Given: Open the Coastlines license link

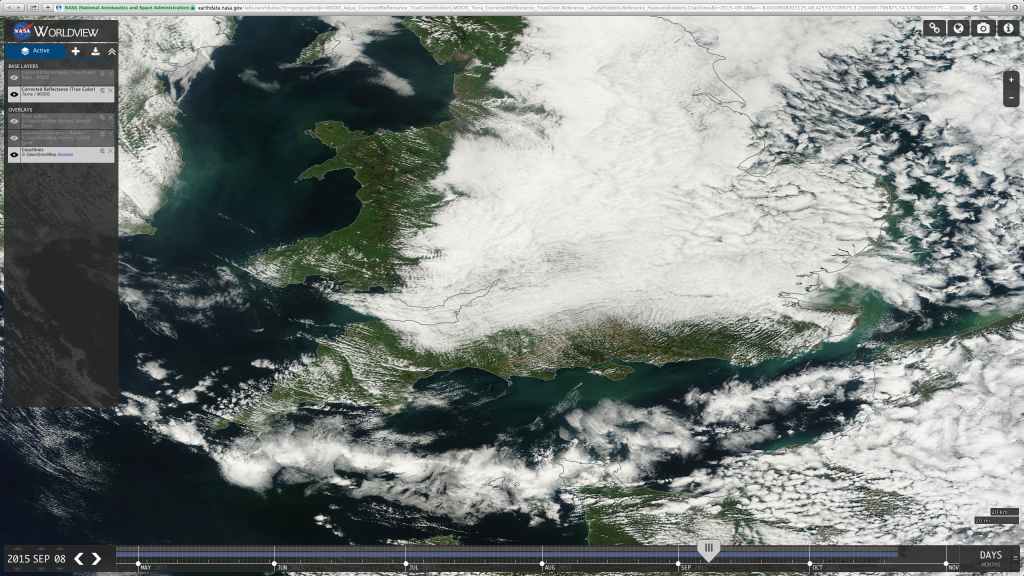Looking at the screenshot, I should [x=65, y=155].
